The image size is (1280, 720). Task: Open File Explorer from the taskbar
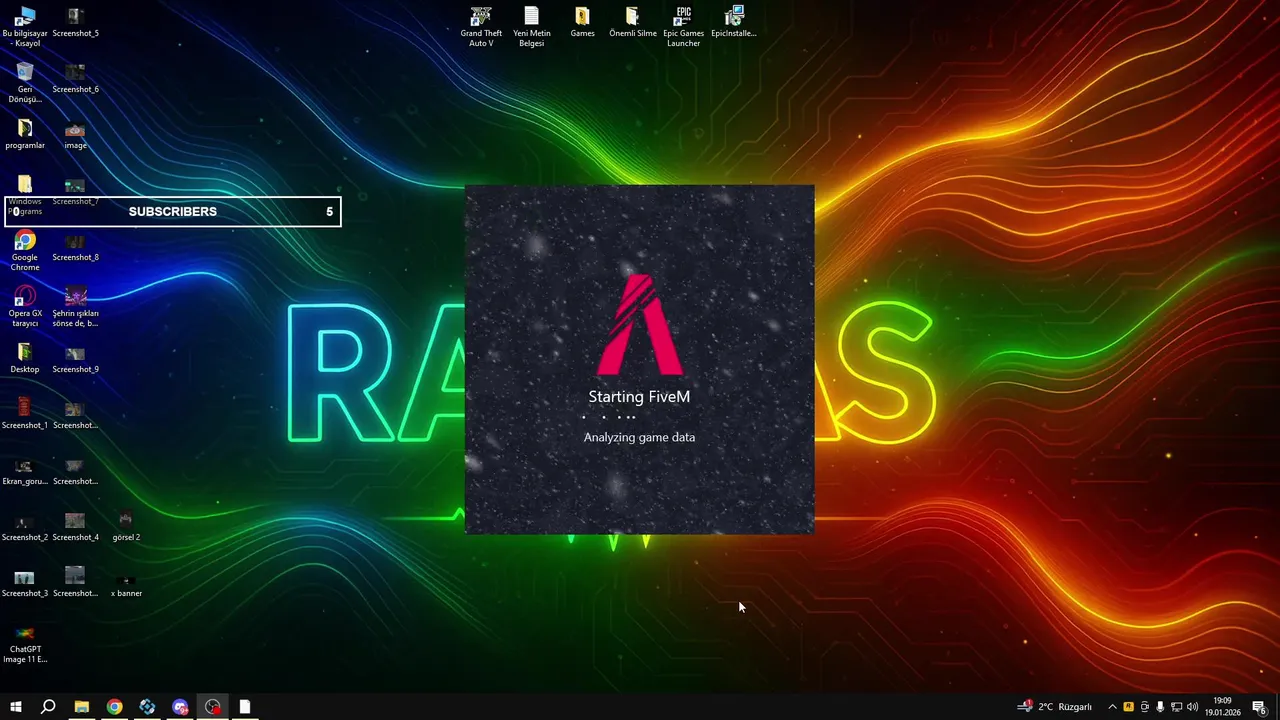(x=82, y=707)
